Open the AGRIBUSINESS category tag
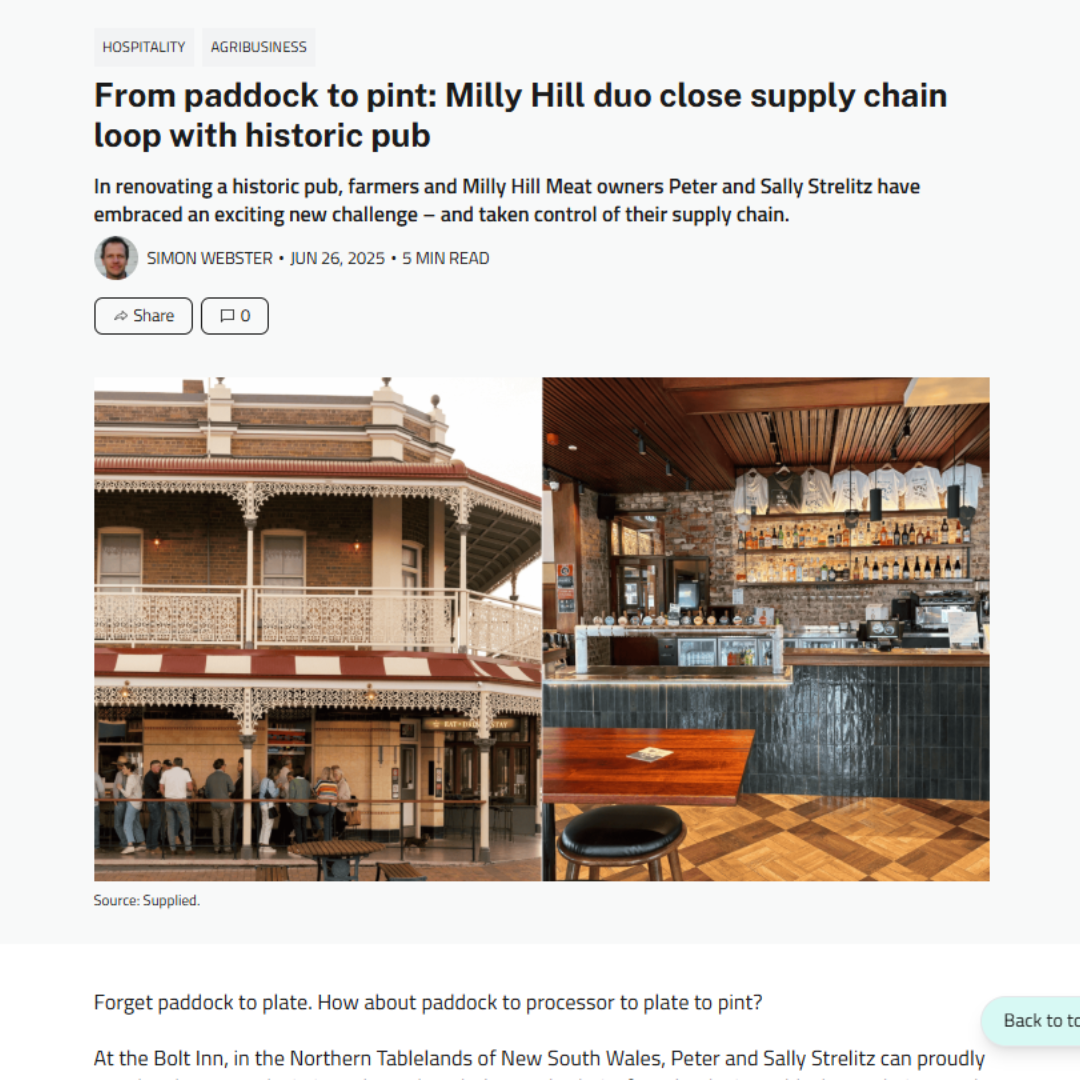 click(258, 47)
